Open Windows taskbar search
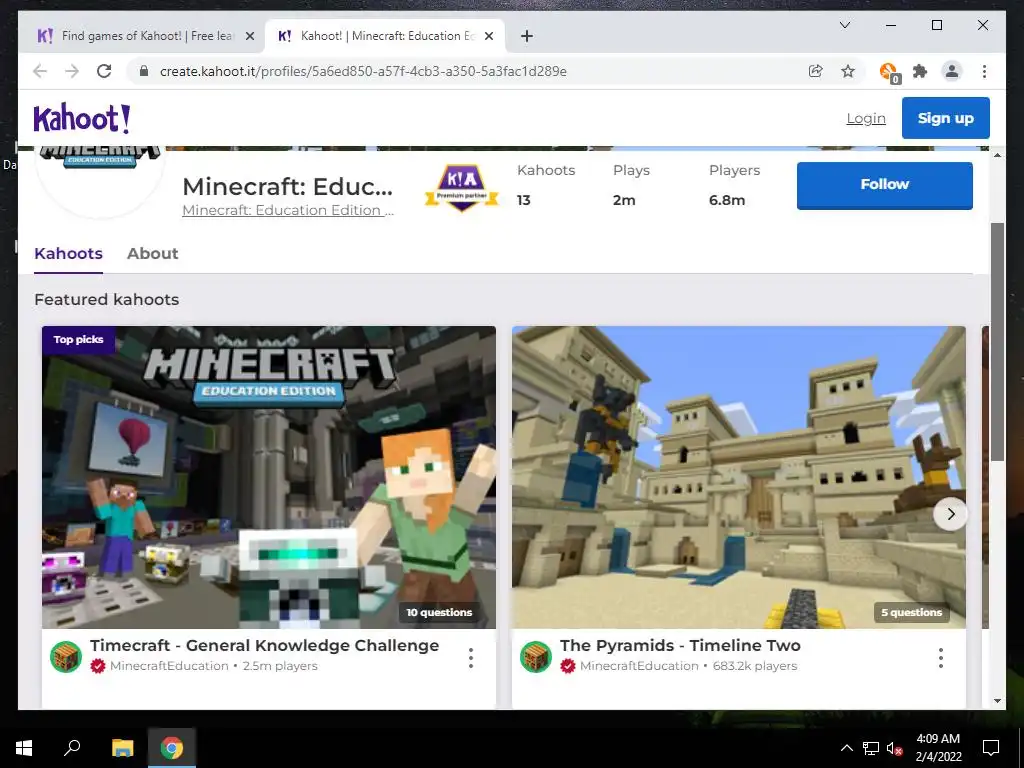 tap(72, 748)
